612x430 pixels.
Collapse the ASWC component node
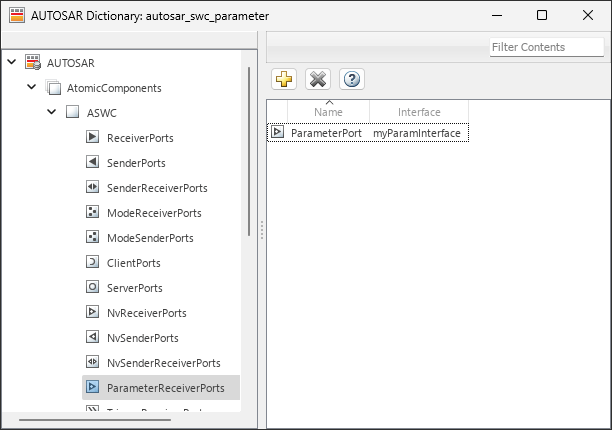coord(51,112)
